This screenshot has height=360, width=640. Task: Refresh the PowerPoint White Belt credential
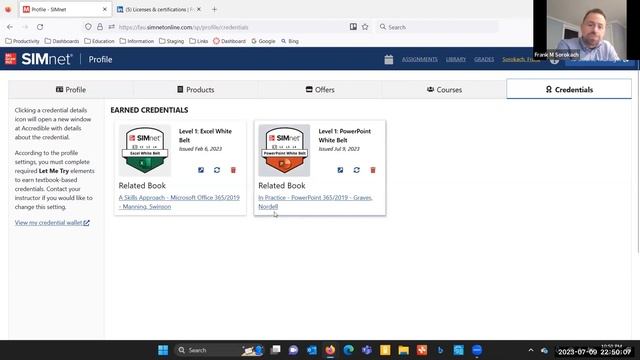356,170
